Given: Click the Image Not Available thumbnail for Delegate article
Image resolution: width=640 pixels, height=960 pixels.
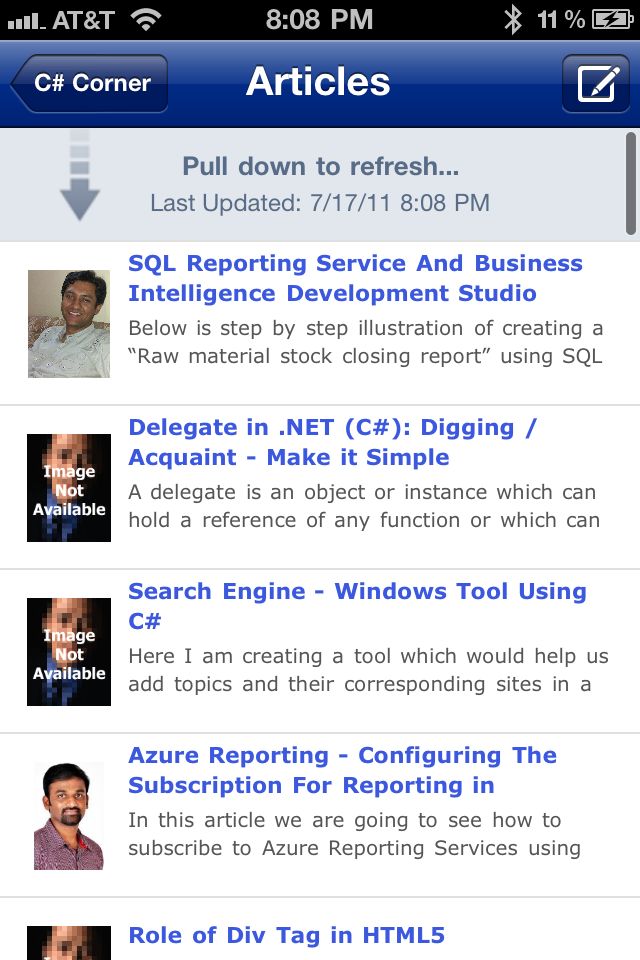Looking at the screenshot, I should [68, 487].
